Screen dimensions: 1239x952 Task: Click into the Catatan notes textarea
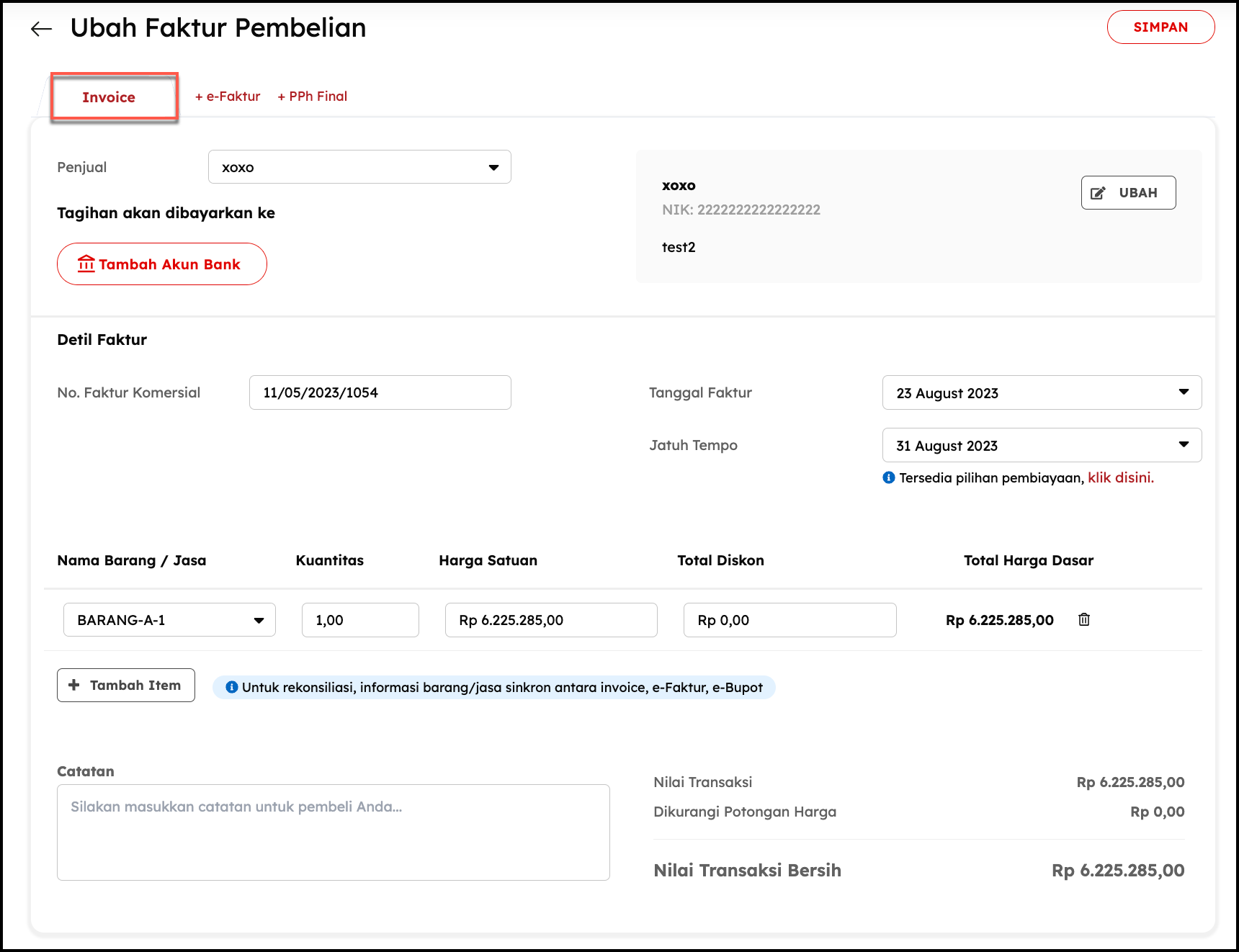(333, 832)
